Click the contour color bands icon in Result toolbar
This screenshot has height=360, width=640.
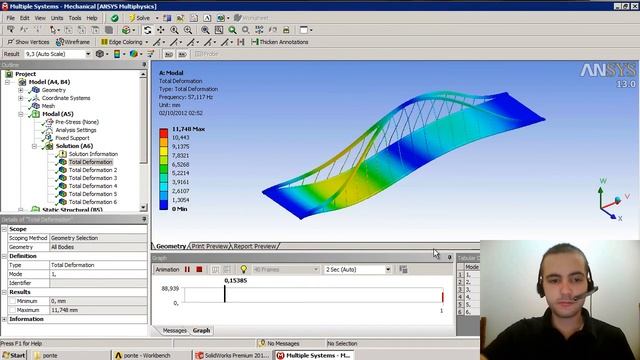(x=117, y=54)
